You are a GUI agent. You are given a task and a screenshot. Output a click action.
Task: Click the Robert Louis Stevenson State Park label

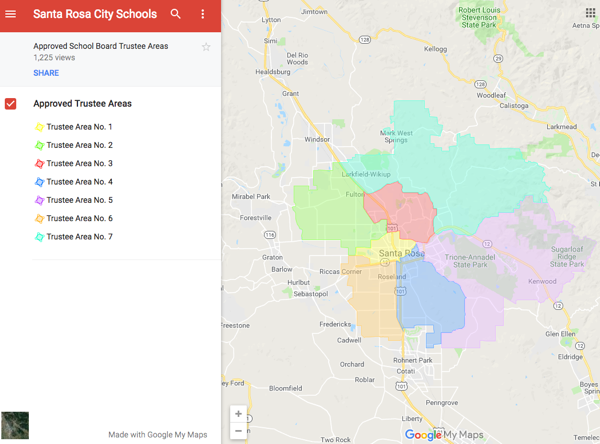[479, 18]
